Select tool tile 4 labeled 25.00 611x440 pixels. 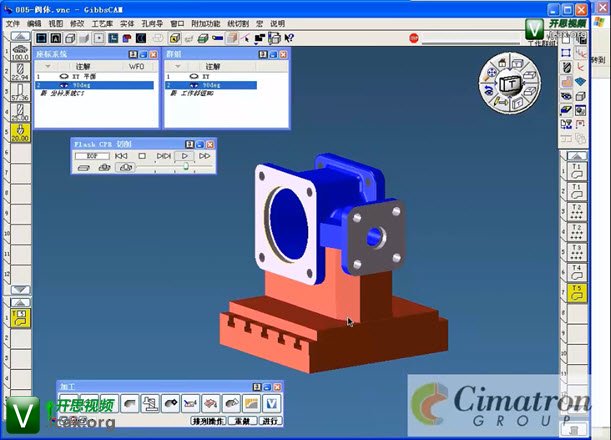pos(20,112)
